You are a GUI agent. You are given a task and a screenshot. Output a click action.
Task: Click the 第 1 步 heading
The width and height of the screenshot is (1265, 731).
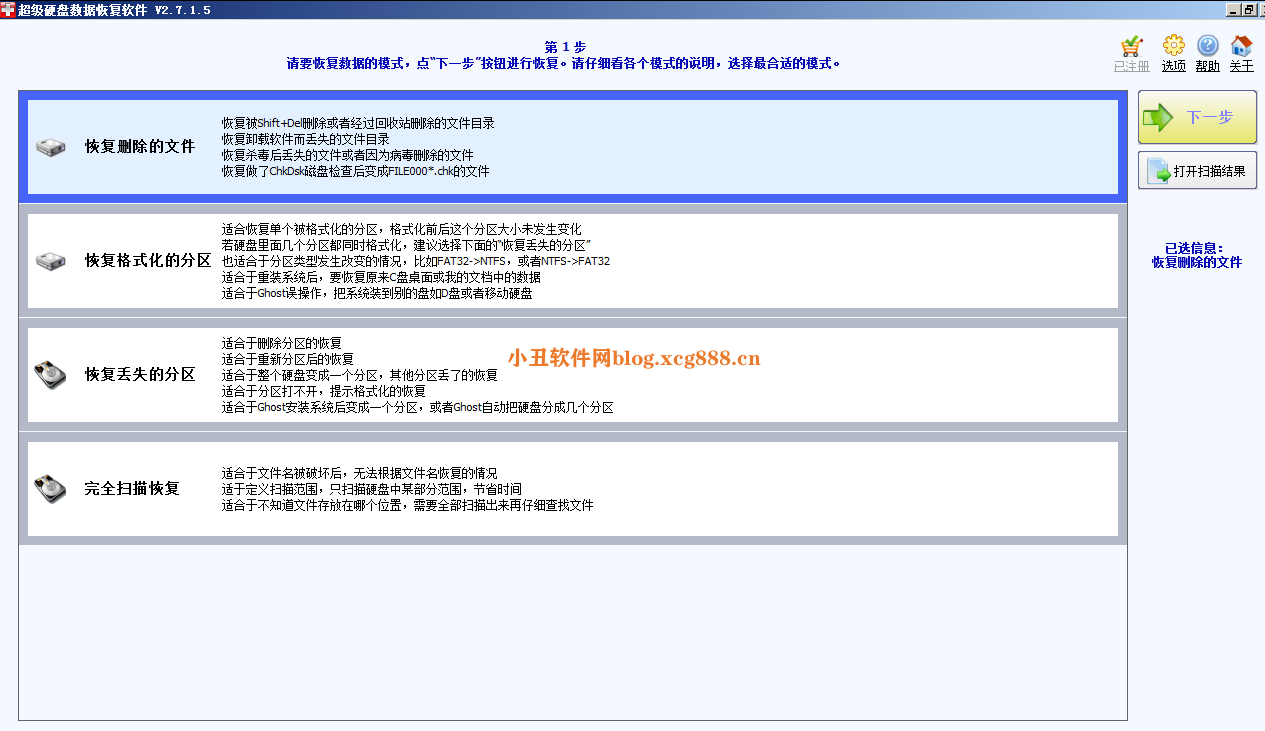tap(565, 47)
